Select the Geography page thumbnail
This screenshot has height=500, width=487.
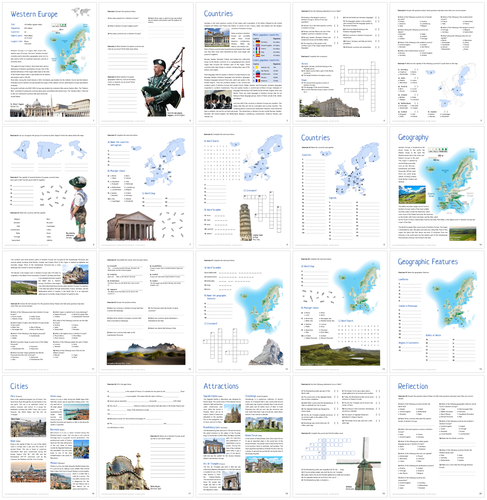[x=437, y=188]
